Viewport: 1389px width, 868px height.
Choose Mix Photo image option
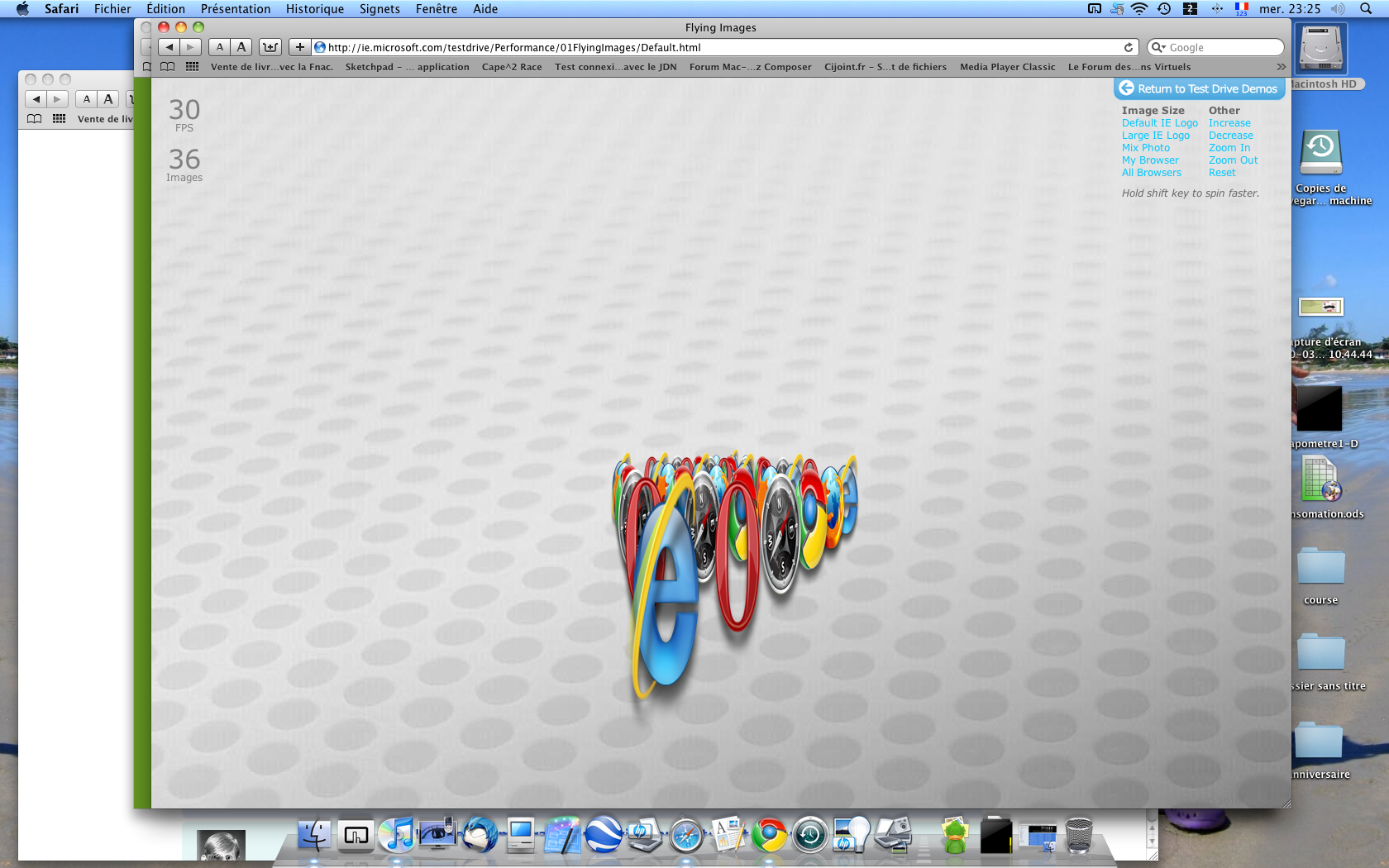pos(1145,148)
